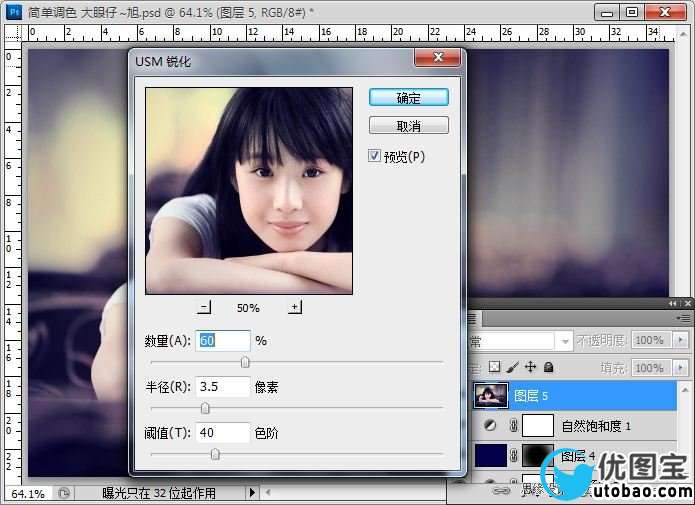Screen dimensions: 695x505
Task: Select the 图层 5 layer thumbnail
Action: 489,396
